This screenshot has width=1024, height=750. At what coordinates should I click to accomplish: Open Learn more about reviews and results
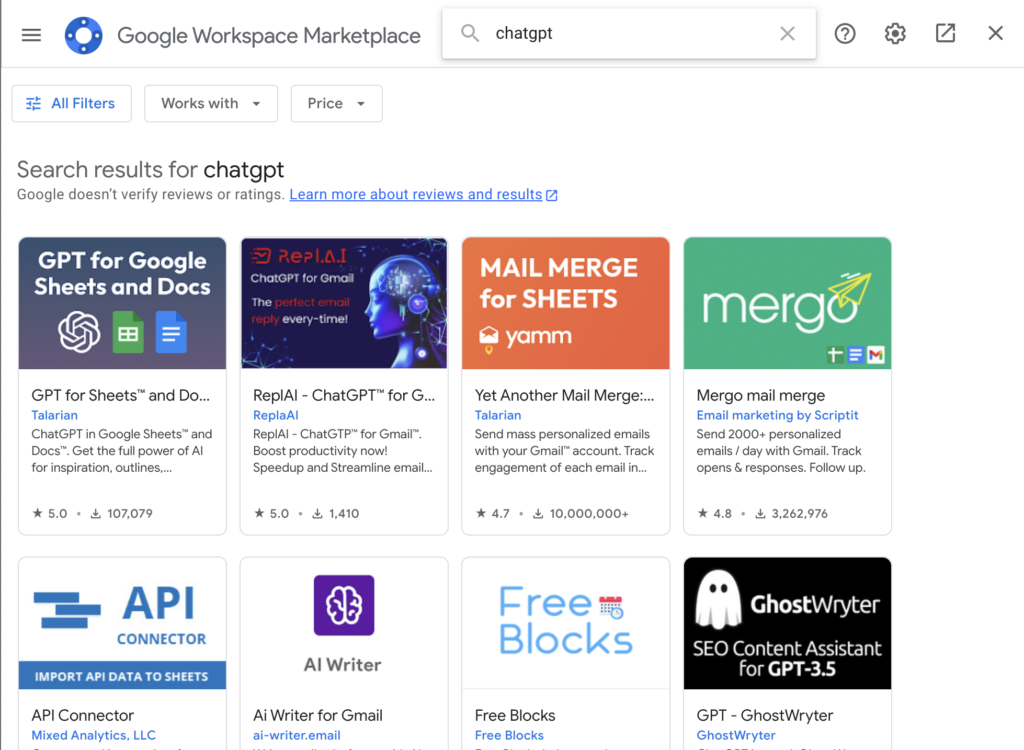423,195
